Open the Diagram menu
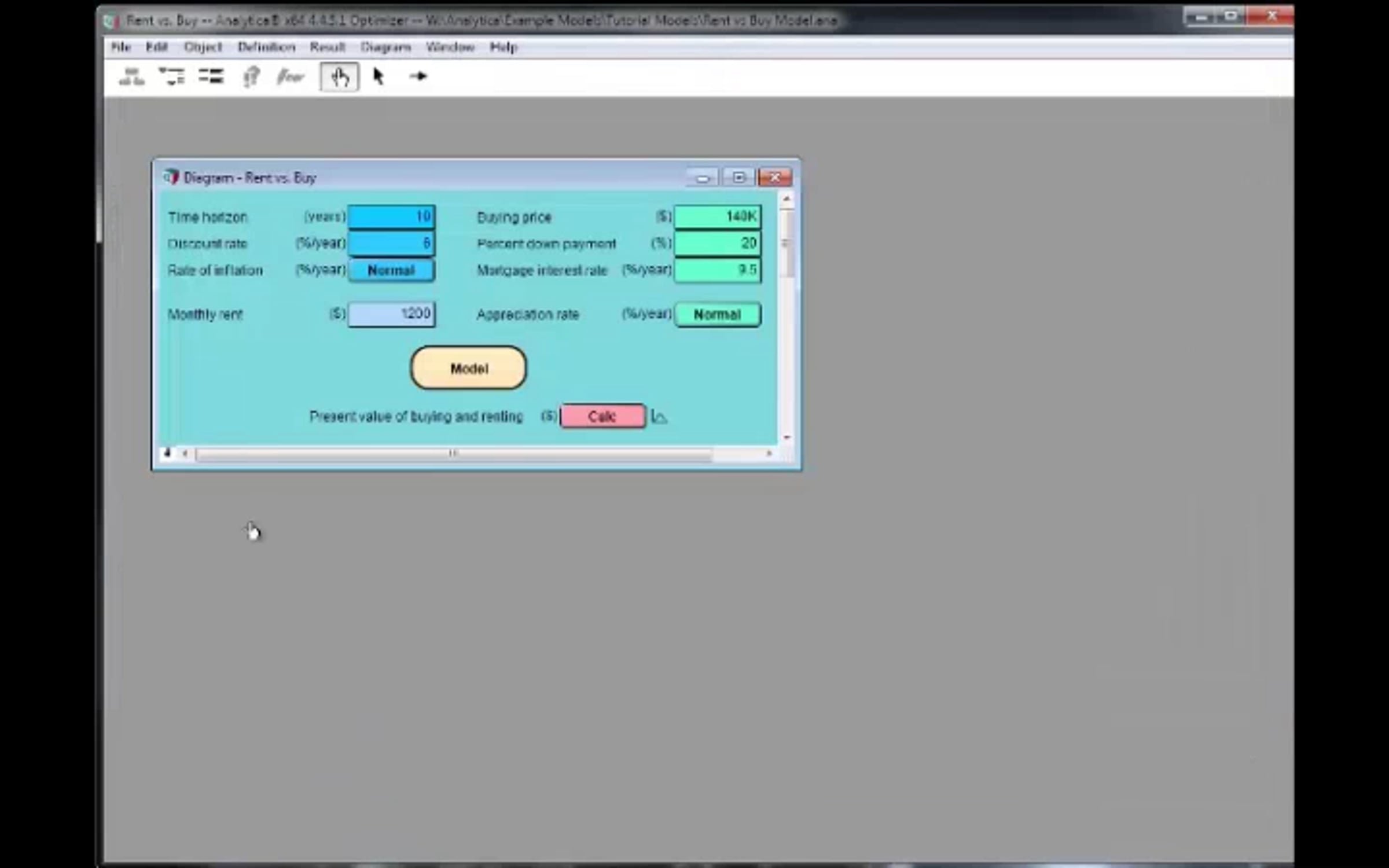1389x868 pixels. (x=385, y=47)
